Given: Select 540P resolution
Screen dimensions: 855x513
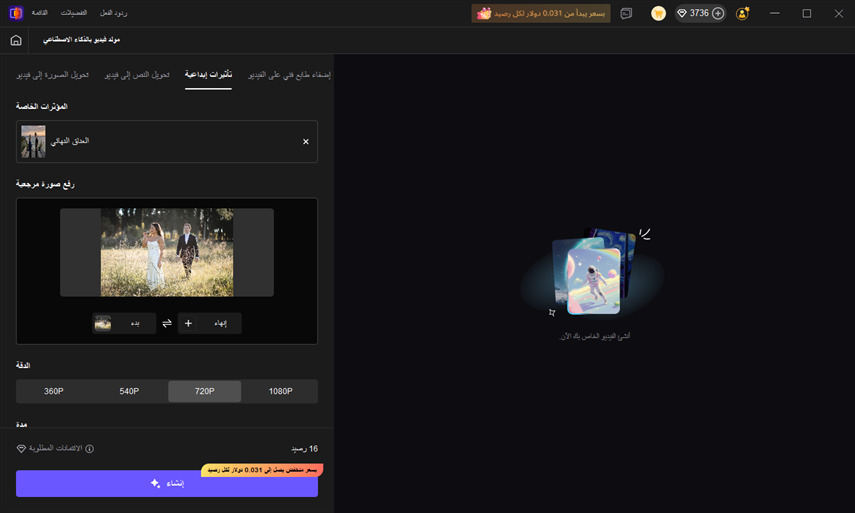Looking at the screenshot, I should (129, 391).
